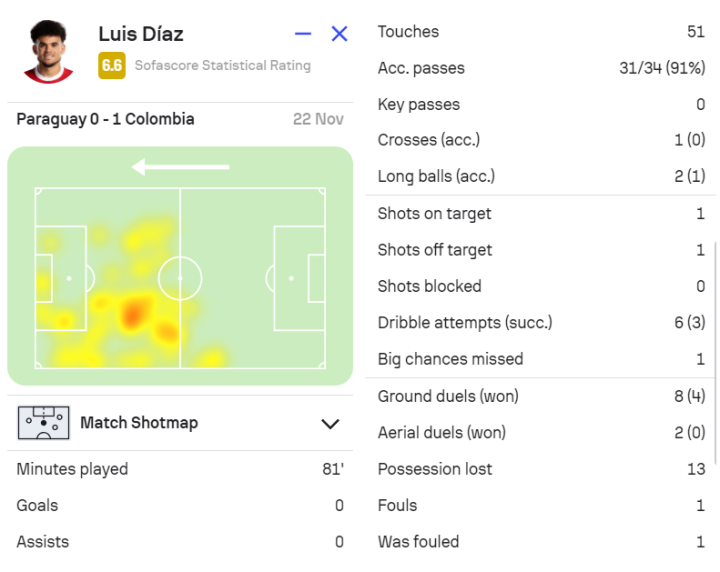
Task: Click the Minutes played row
Action: click(180, 469)
